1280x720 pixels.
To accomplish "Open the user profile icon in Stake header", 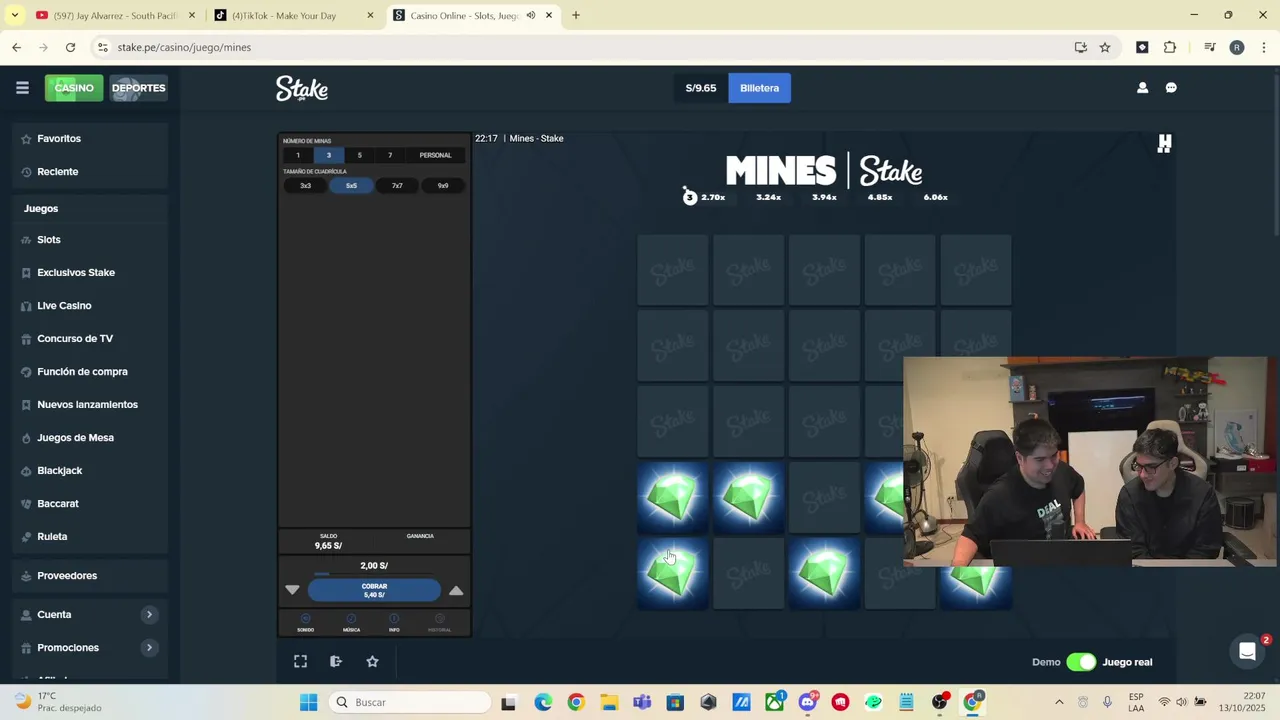I will [1142, 88].
